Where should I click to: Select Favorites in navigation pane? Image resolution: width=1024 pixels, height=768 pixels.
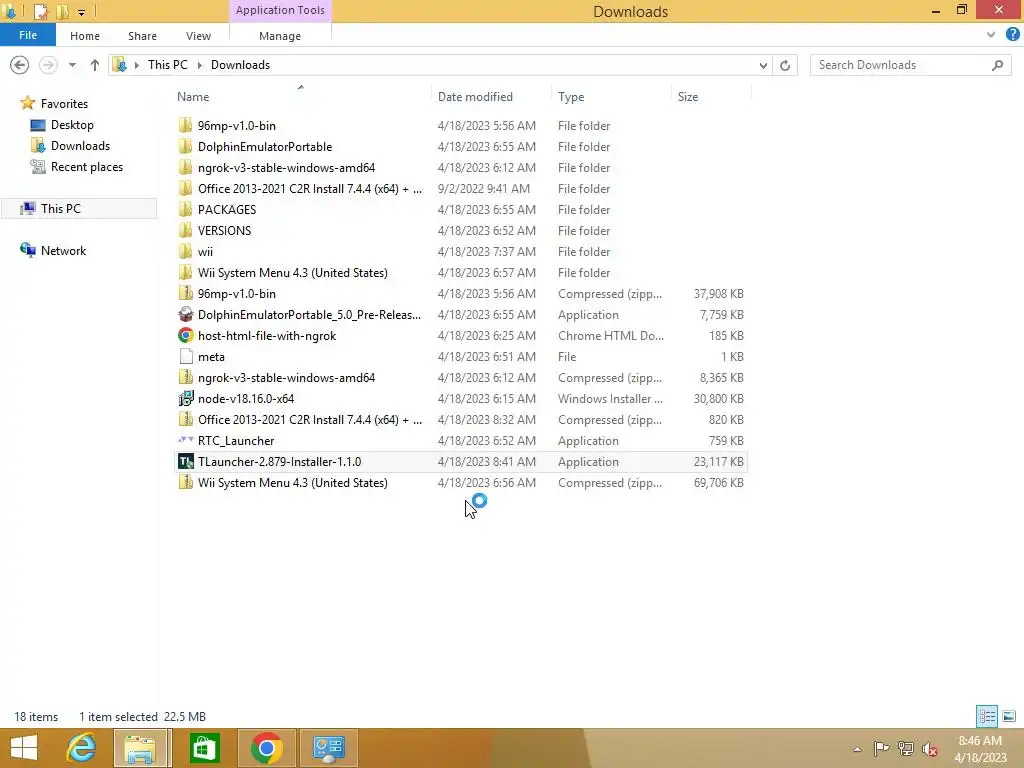coord(64,104)
